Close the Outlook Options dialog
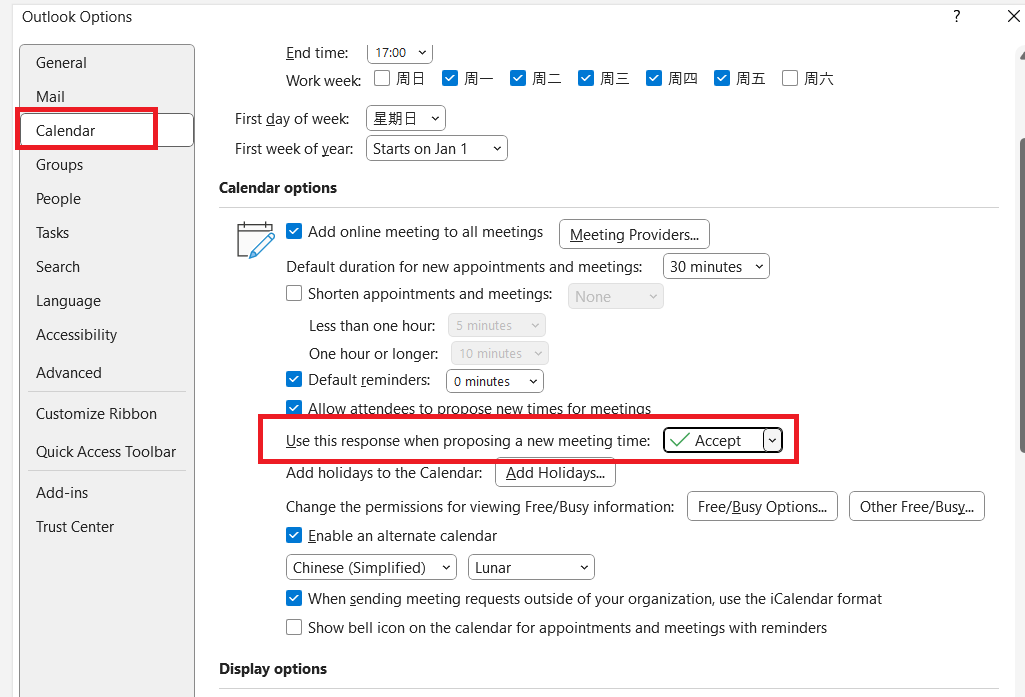Image resolution: width=1025 pixels, height=697 pixels. [1013, 16]
